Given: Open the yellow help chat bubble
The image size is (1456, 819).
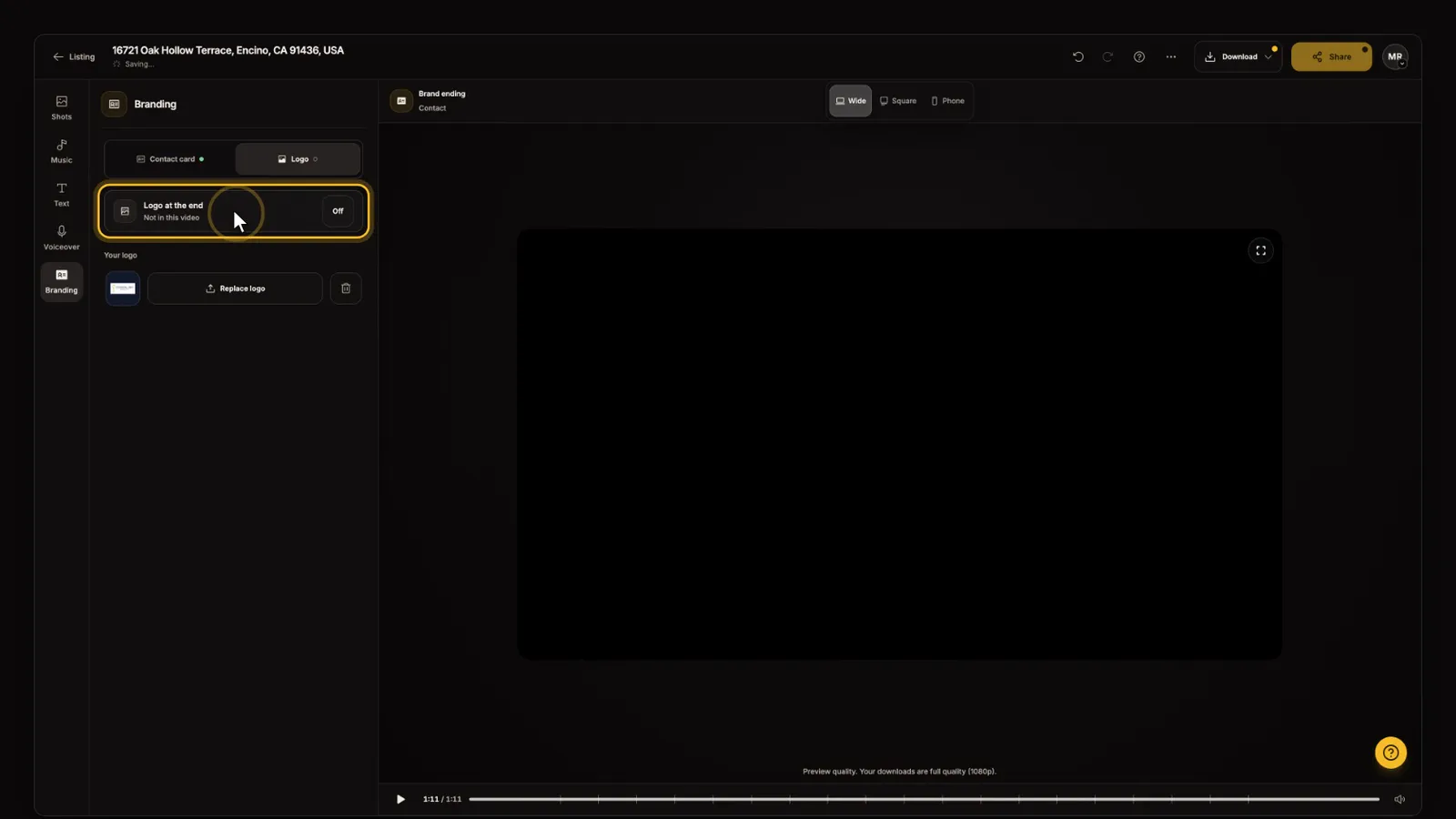Looking at the screenshot, I should (x=1390, y=753).
